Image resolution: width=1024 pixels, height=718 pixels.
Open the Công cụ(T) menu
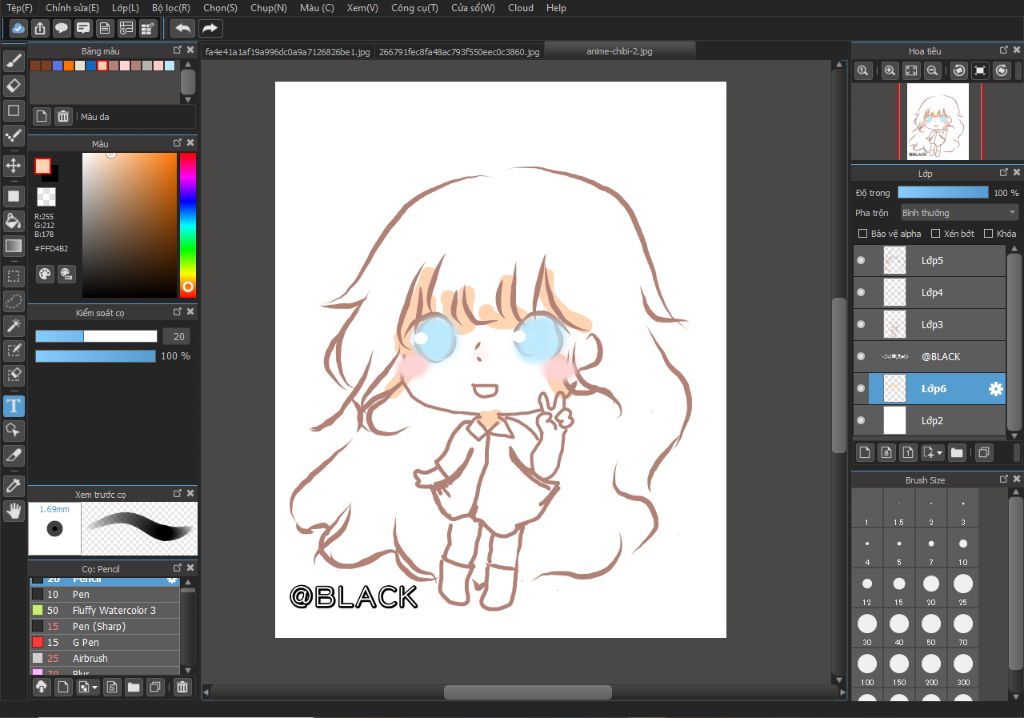click(414, 8)
